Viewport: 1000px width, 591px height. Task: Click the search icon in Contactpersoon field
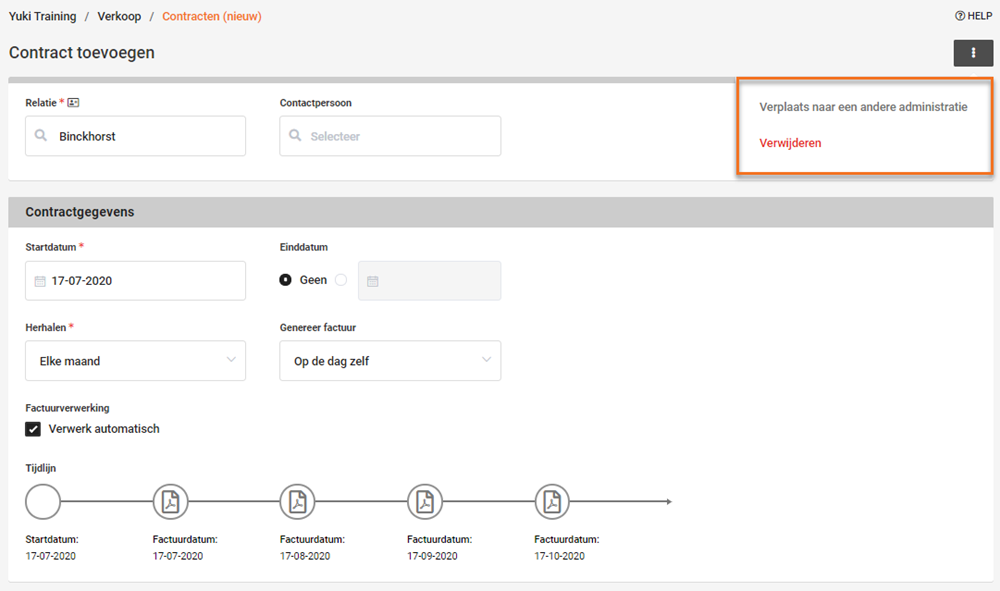pyautogui.click(x=295, y=135)
